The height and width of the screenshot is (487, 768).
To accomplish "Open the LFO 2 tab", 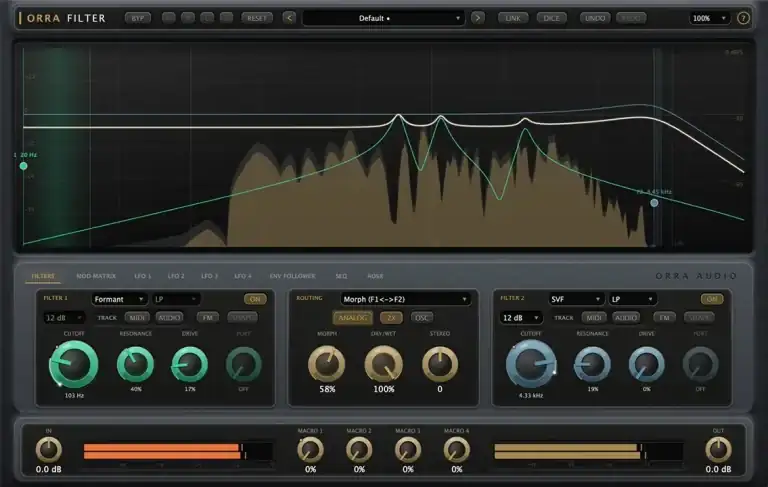I will 176,276.
